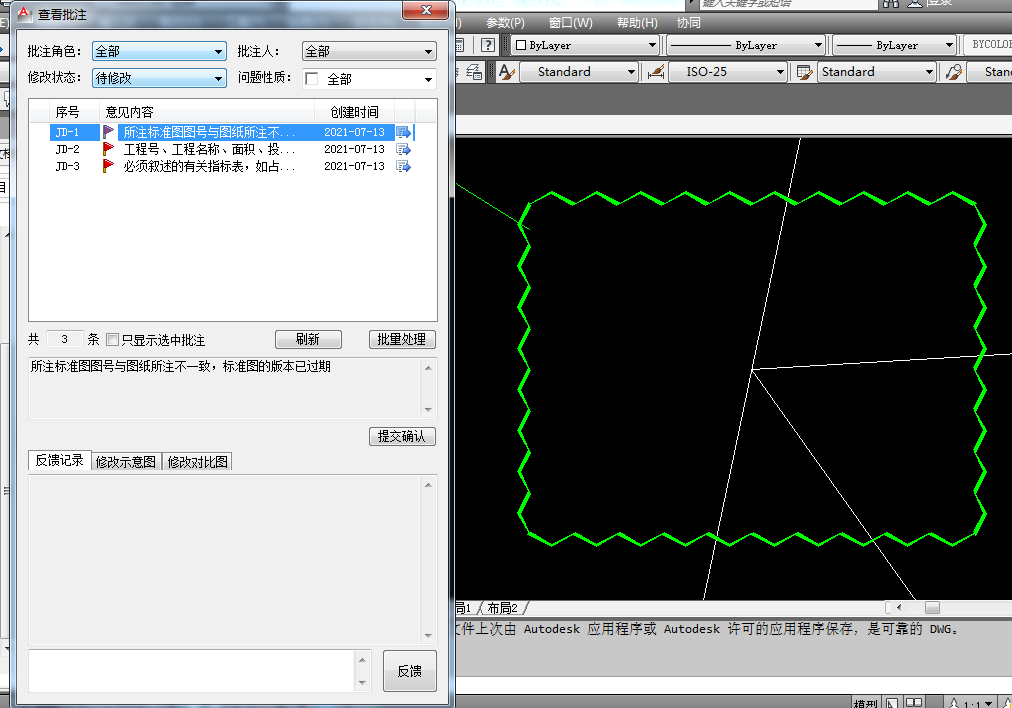Toggle the 问题性质 全部 checkbox
Image resolution: width=1012 pixels, height=708 pixels.
312,79
